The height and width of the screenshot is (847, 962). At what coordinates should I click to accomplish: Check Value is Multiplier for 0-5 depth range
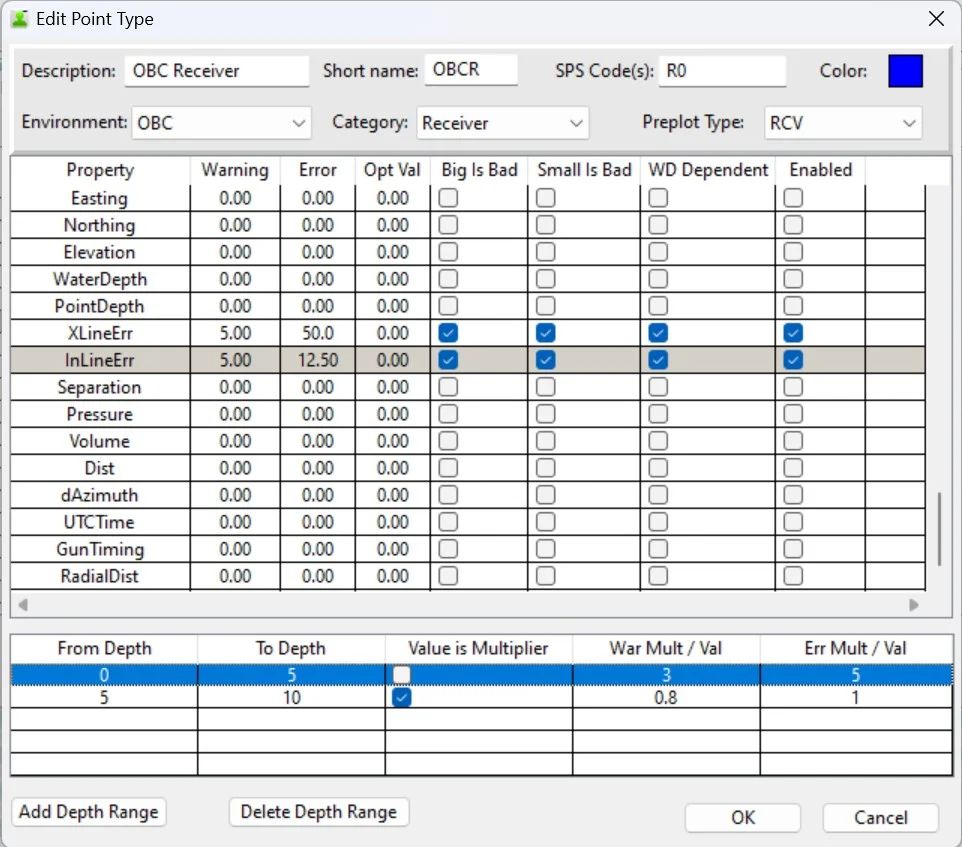tap(401, 675)
